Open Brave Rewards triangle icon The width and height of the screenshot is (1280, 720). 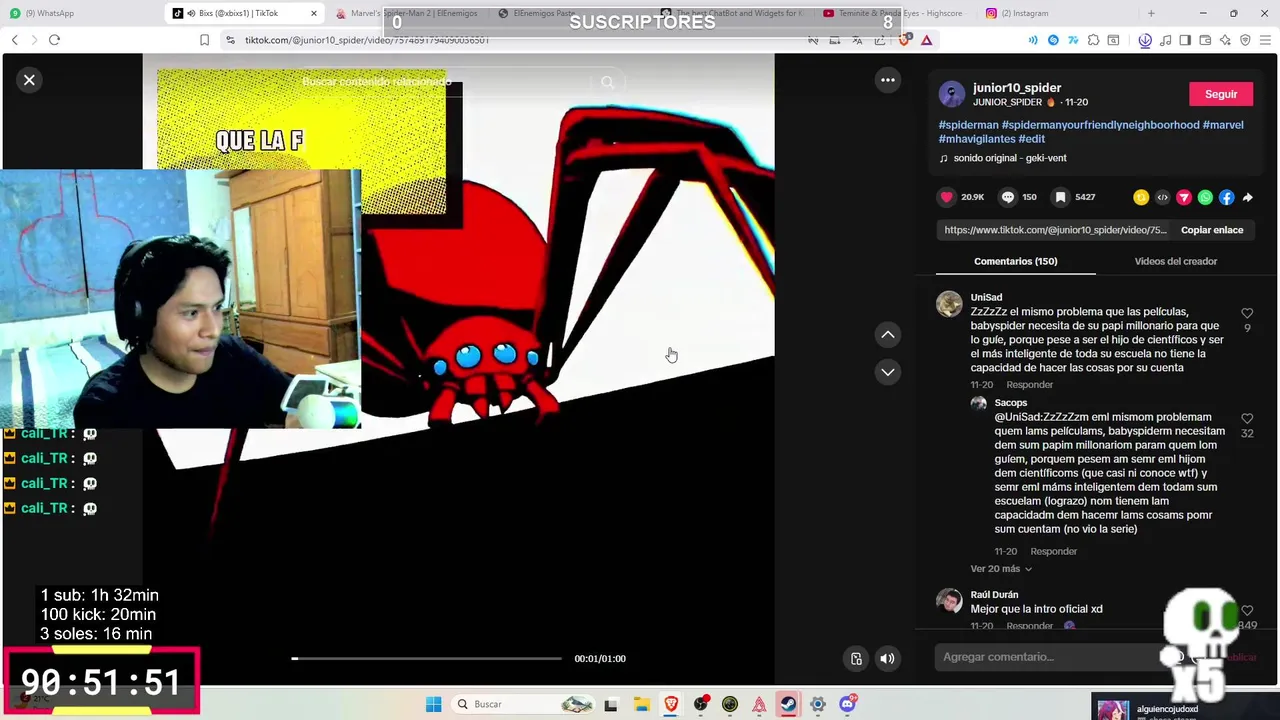[927, 40]
